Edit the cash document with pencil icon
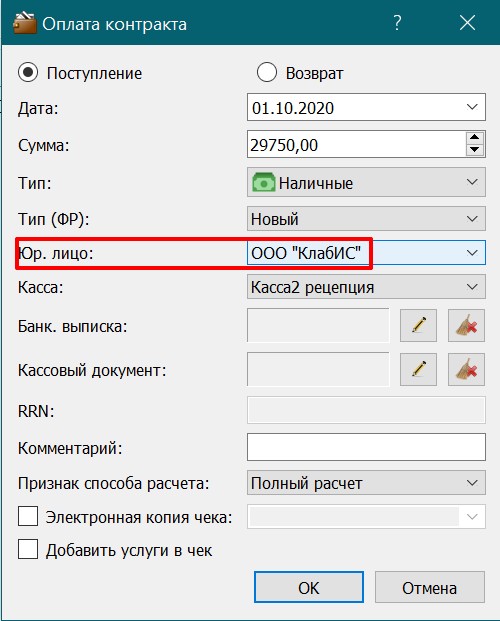 pos(418,370)
